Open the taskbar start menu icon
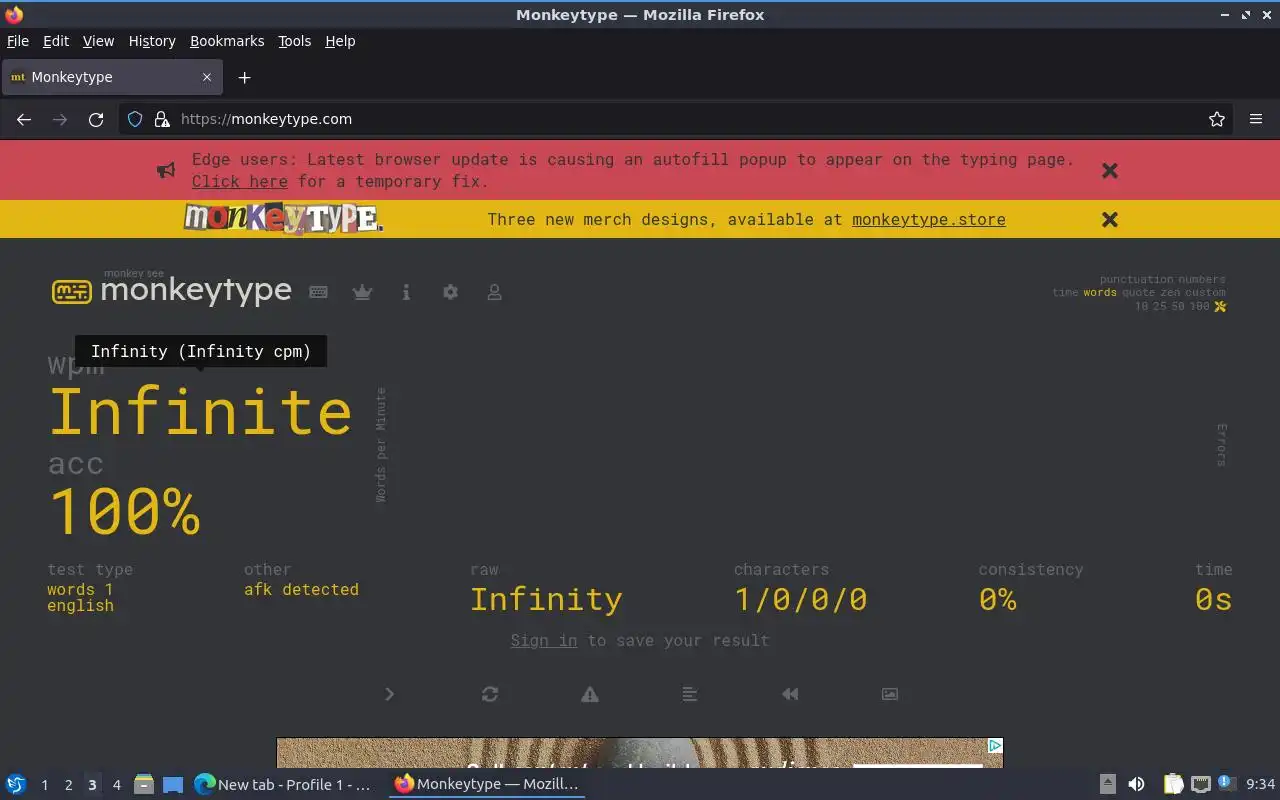The width and height of the screenshot is (1280, 800). [x=16, y=784]
